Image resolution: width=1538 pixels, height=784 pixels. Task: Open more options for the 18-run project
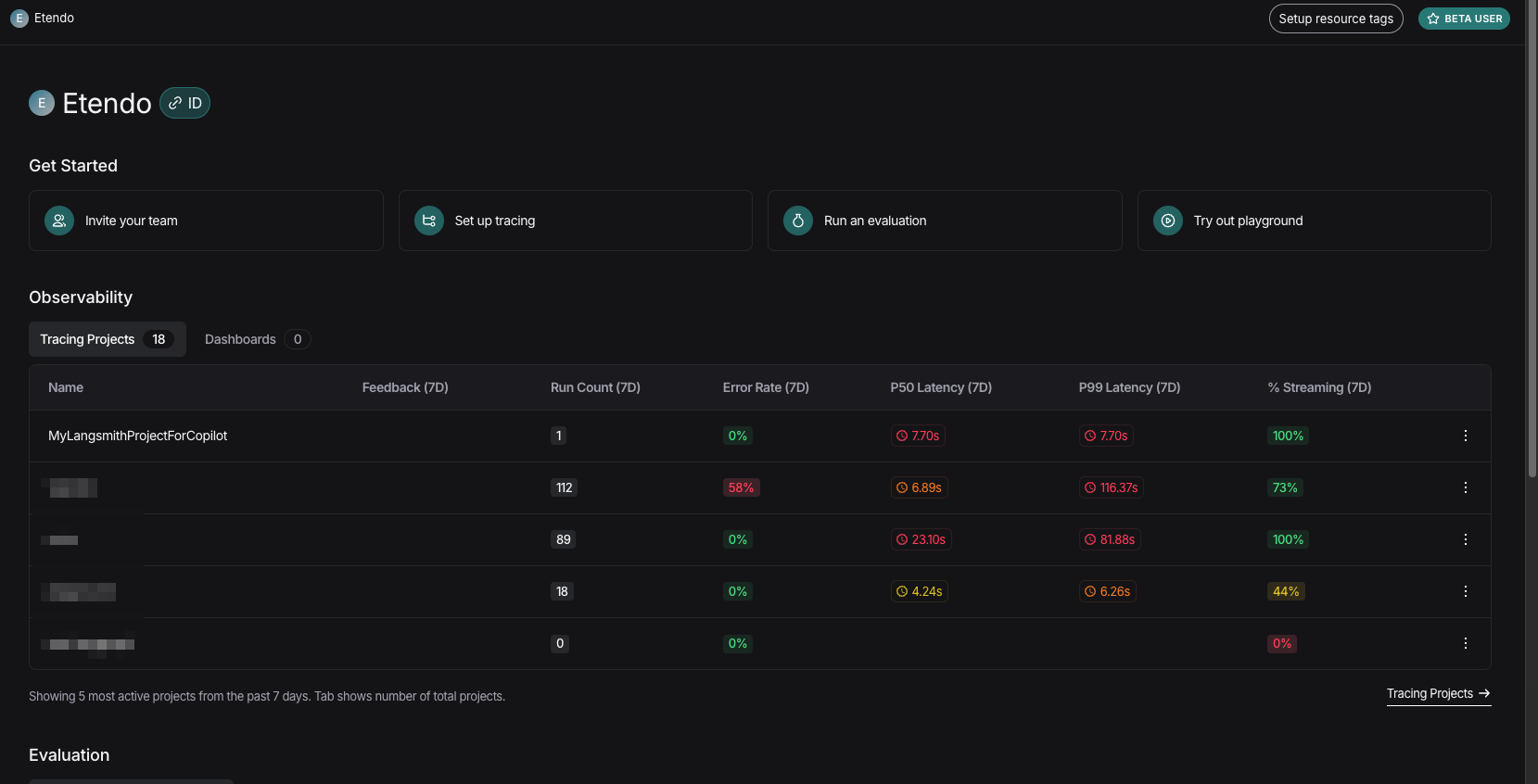click(1466, 591)
